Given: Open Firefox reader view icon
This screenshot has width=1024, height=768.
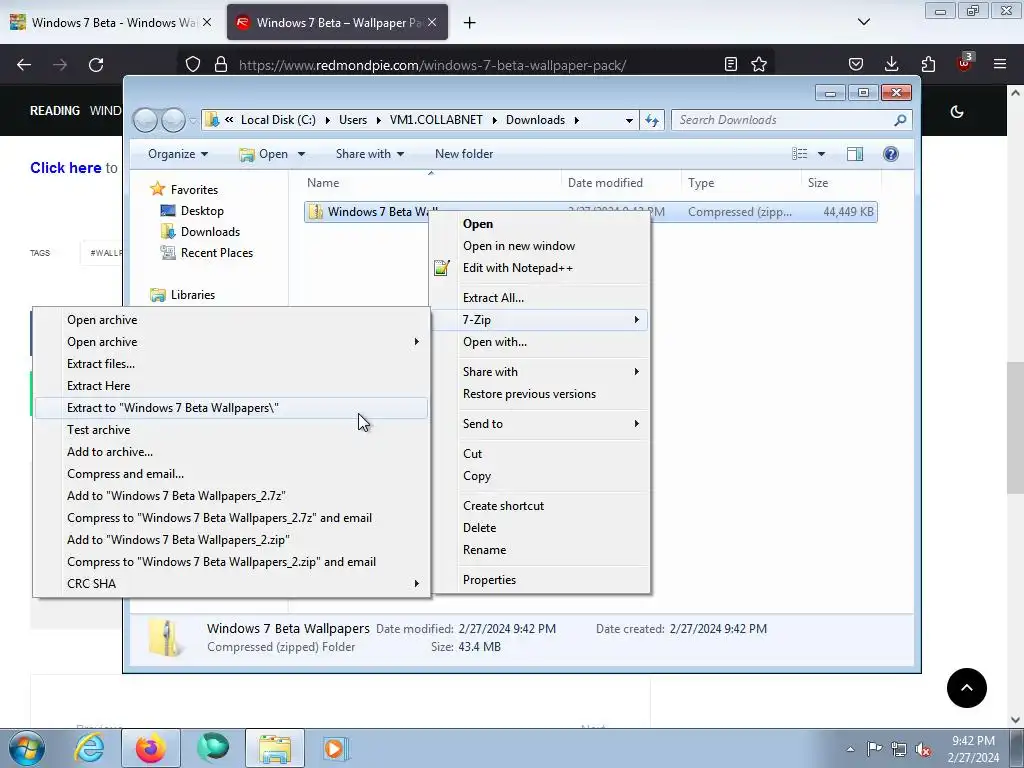Looking at the screenshot, I should pos(731,64).
